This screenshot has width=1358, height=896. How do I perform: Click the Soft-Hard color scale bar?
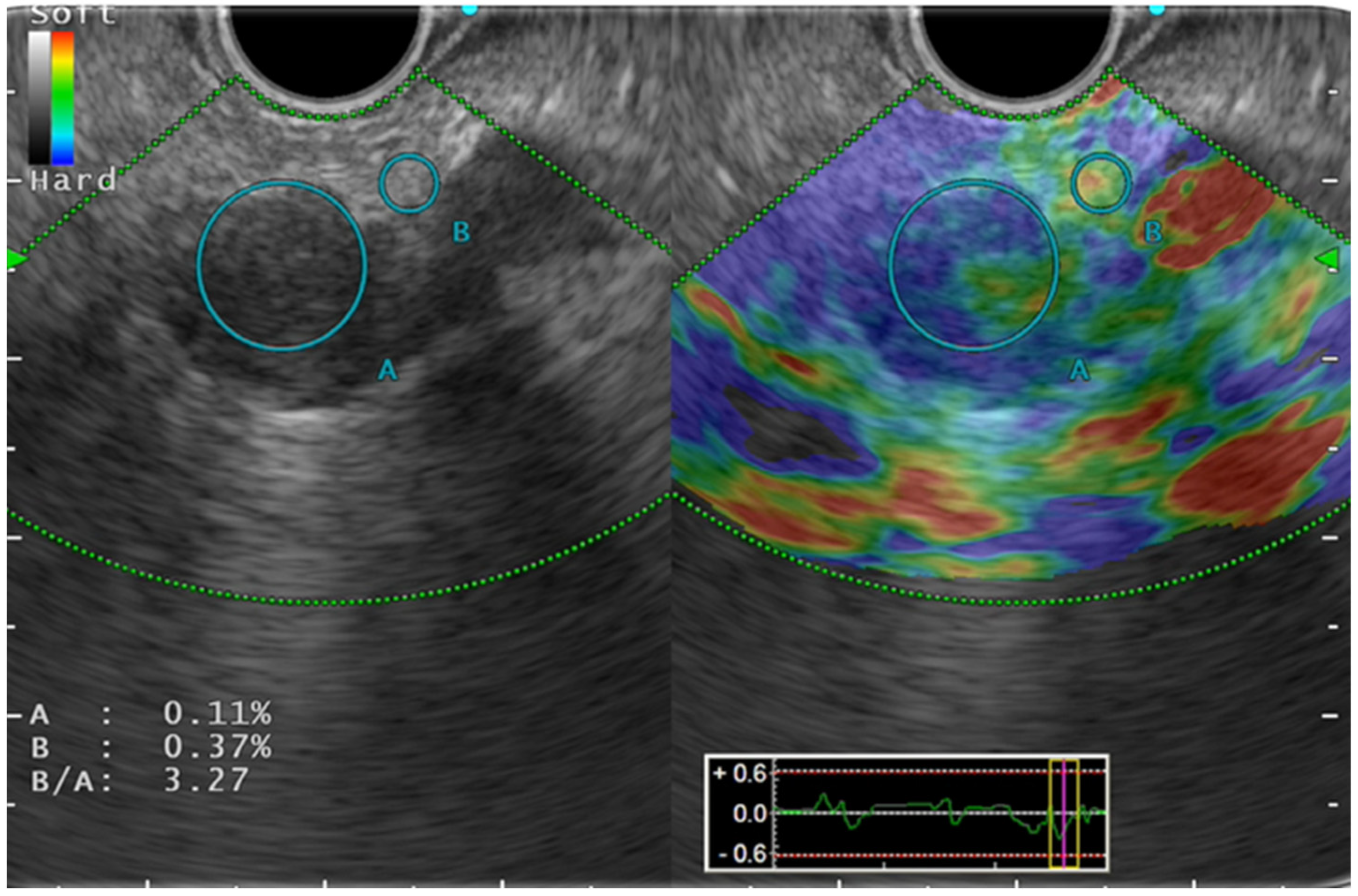pyautogui.click(x=62, y=98)
